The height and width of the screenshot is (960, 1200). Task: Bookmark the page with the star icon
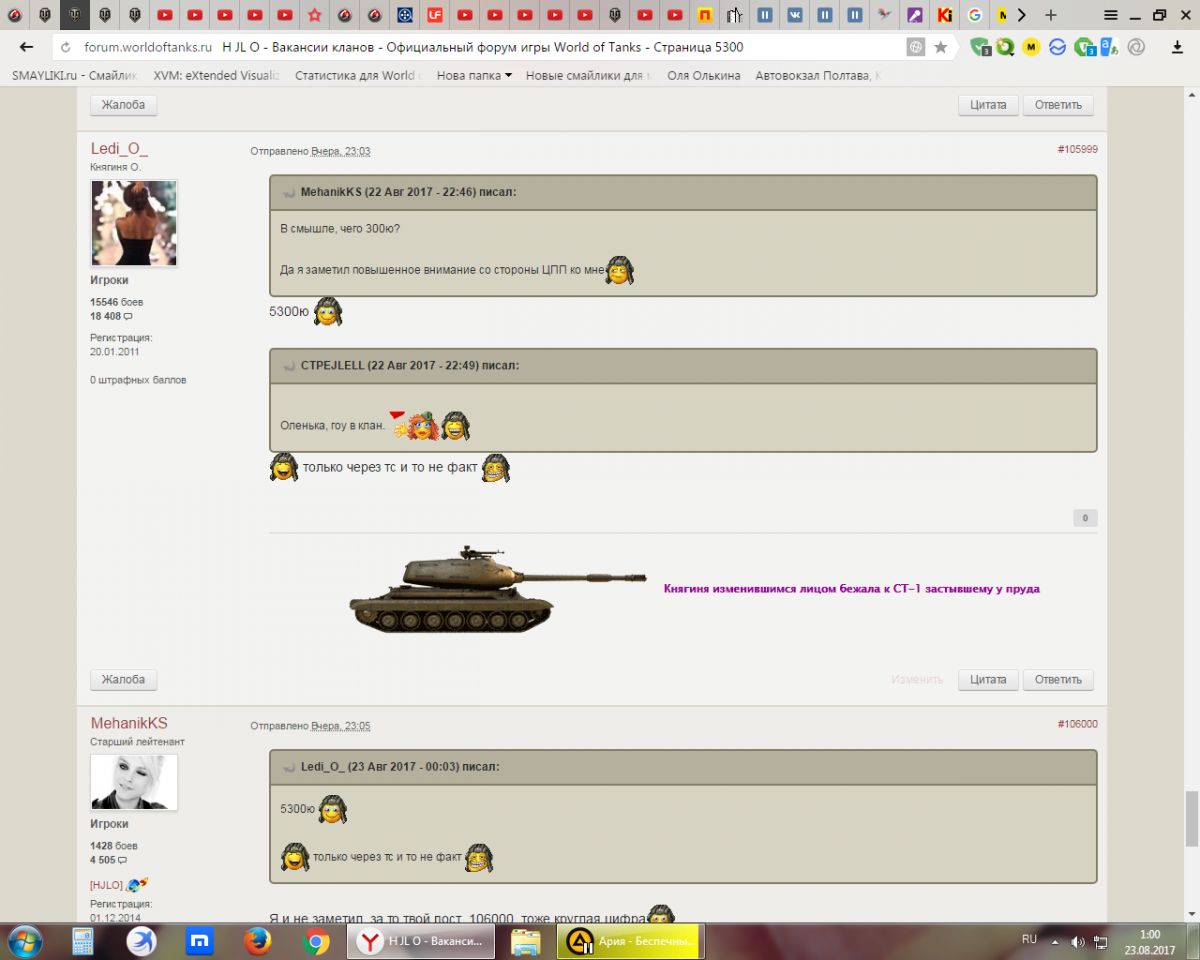(941, 47)
